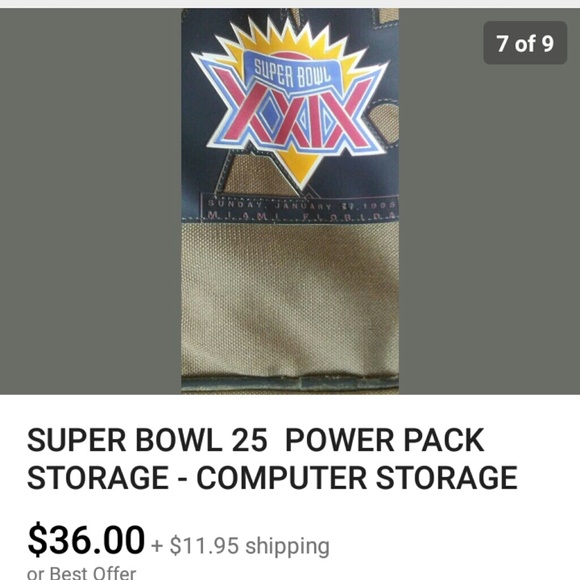The width and height of the screenshot is (580, 580).
Task: Click the tan football patch beside the logo
Action: click(x=385, y=122)
